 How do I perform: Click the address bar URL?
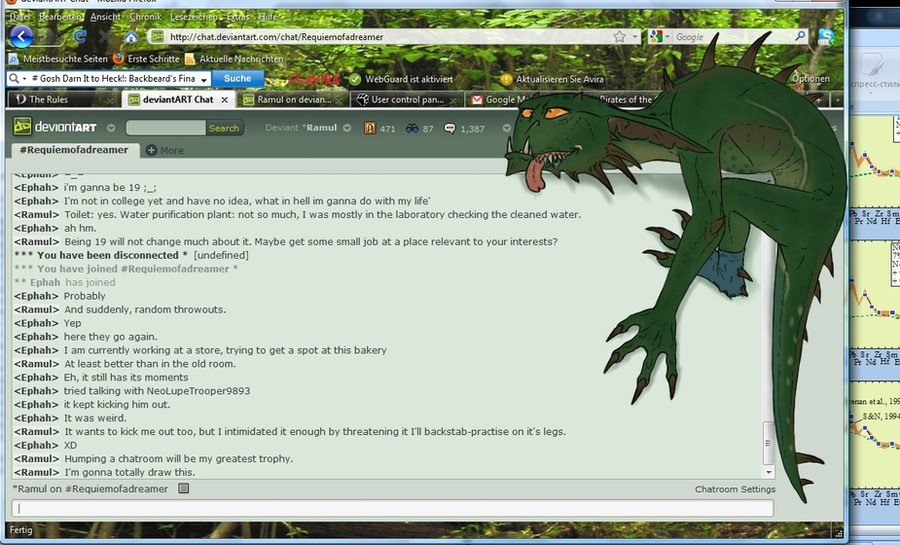[x=277, y=37]
